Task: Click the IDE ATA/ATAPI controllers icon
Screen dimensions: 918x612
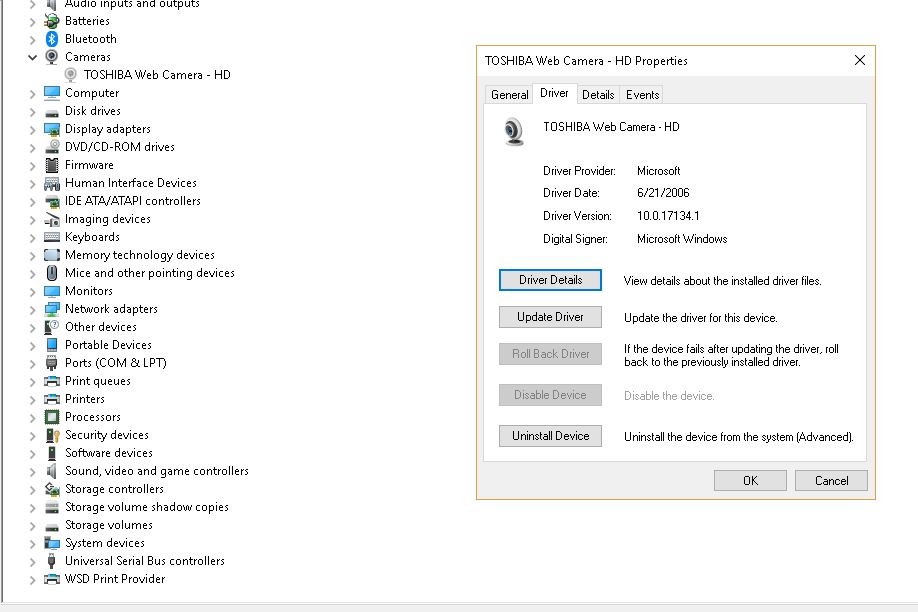Action: coord(52,201)
